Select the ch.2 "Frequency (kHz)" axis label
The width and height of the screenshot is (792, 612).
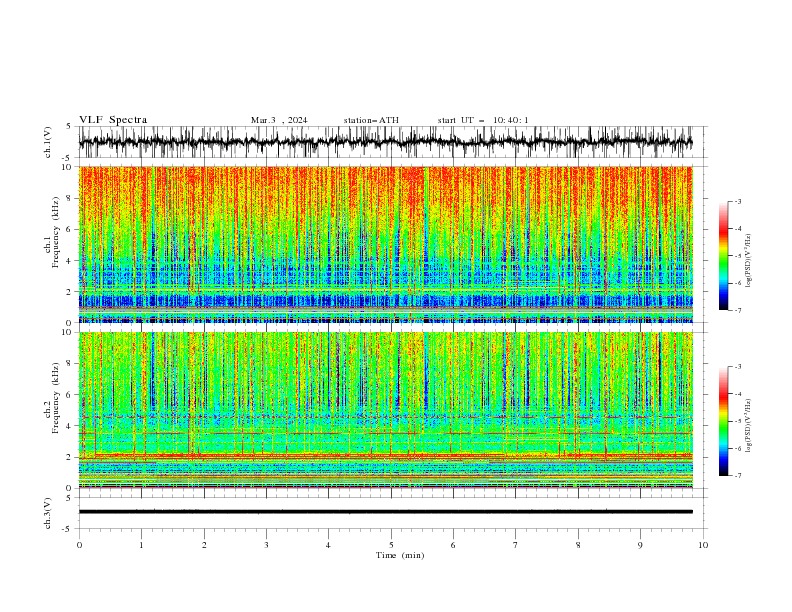coord(55,398)
